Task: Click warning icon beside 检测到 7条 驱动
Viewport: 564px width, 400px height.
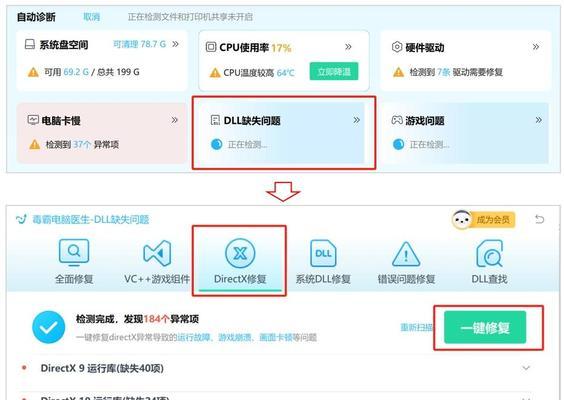Action: point(398,72)
